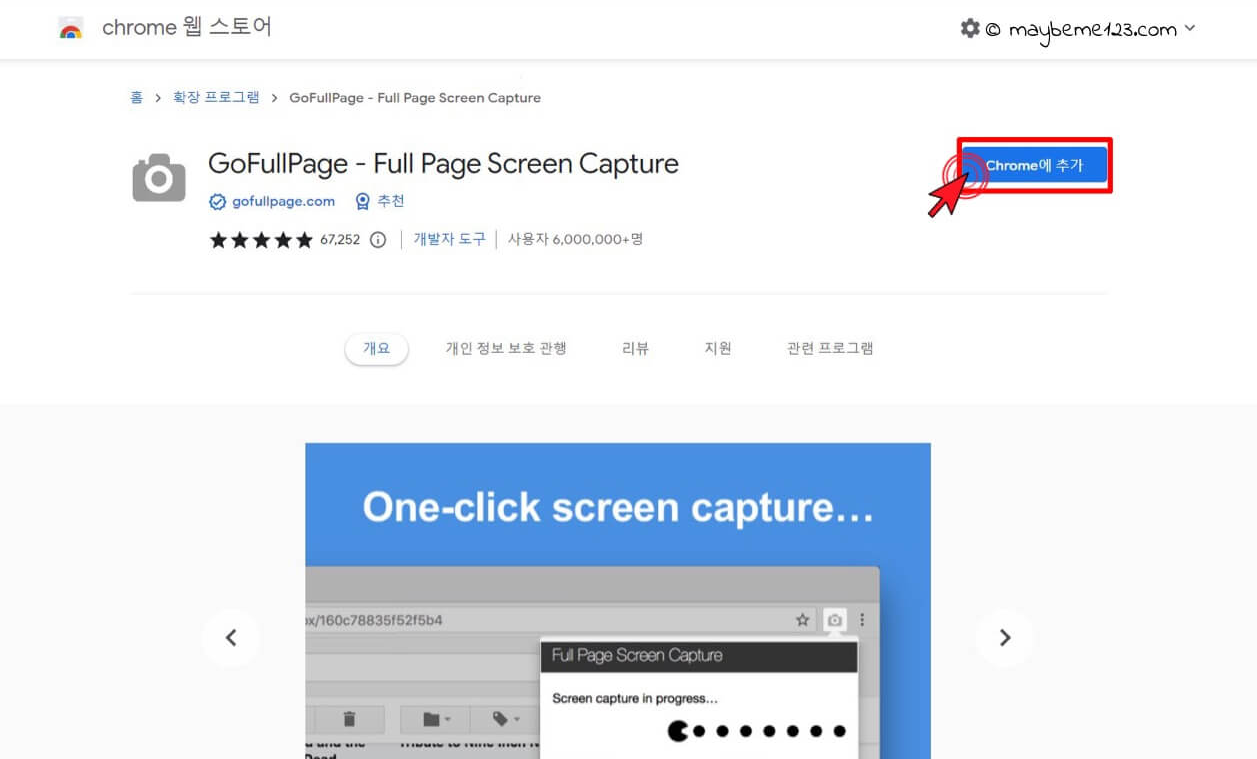
Task: Switch to the 관련 프로그램 tab
Action: click(830, 348)
